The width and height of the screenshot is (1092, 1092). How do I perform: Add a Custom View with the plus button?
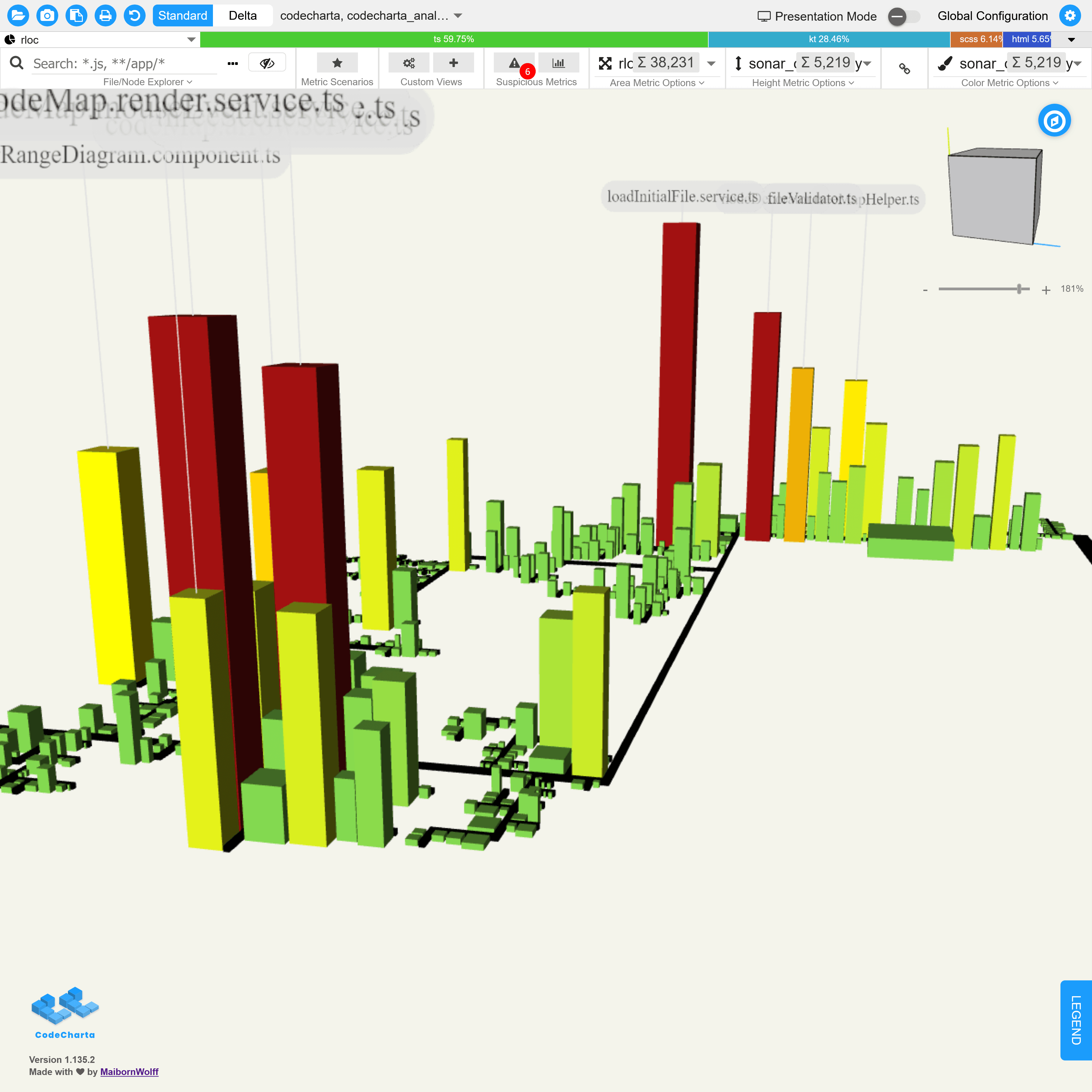click(x=453, y=63)
